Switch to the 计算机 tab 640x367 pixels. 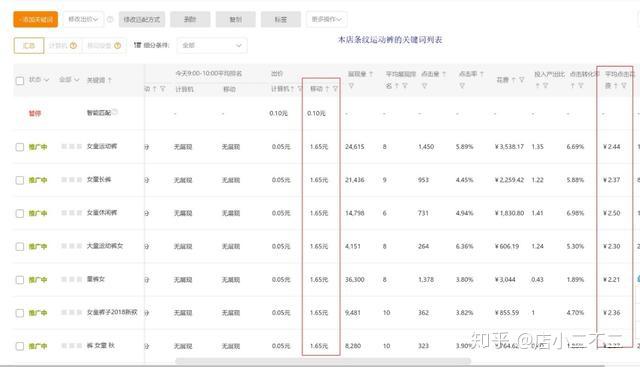pyautogui.click(x=62, y=45)
